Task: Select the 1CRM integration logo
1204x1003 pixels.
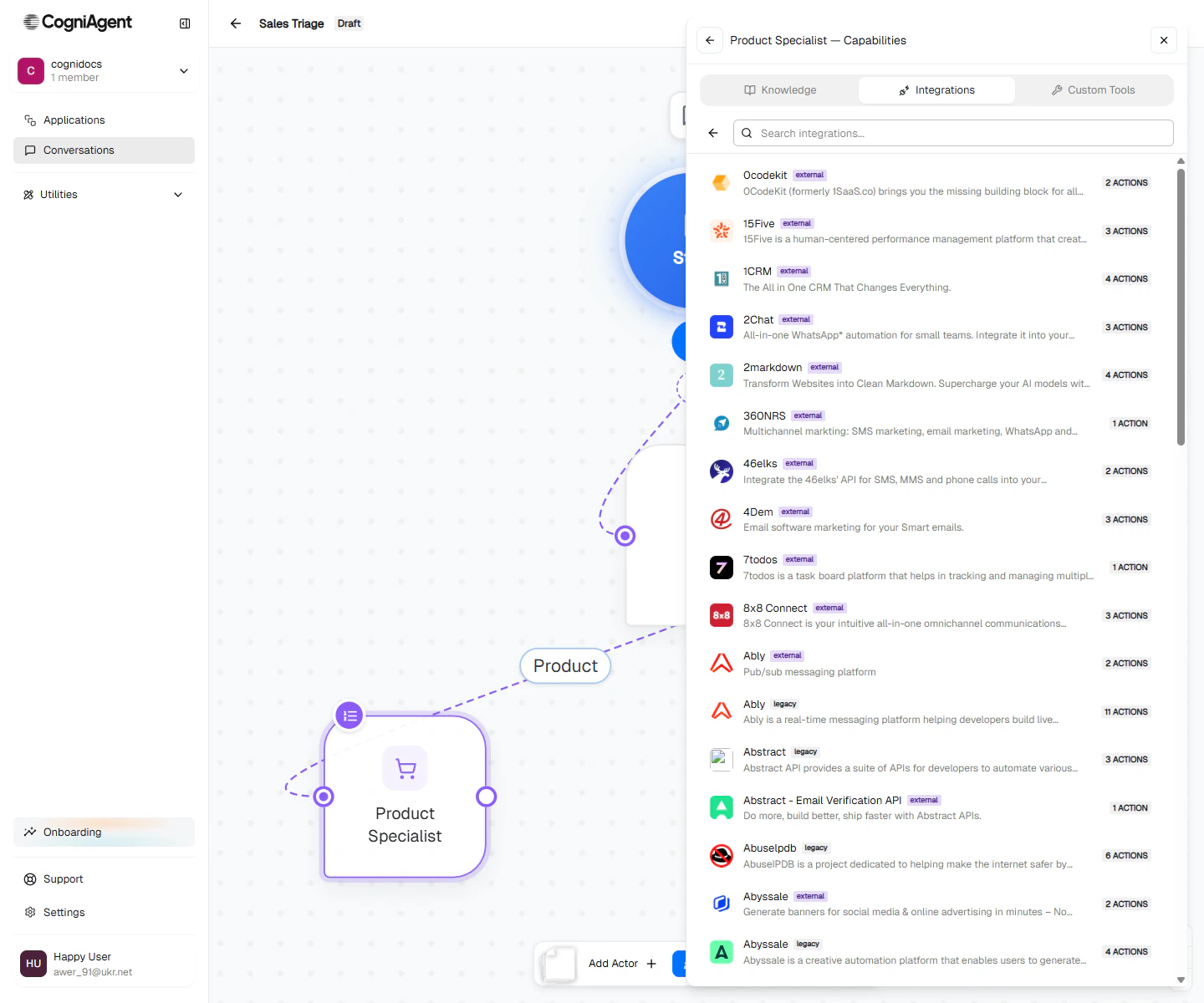Action: 722,278
